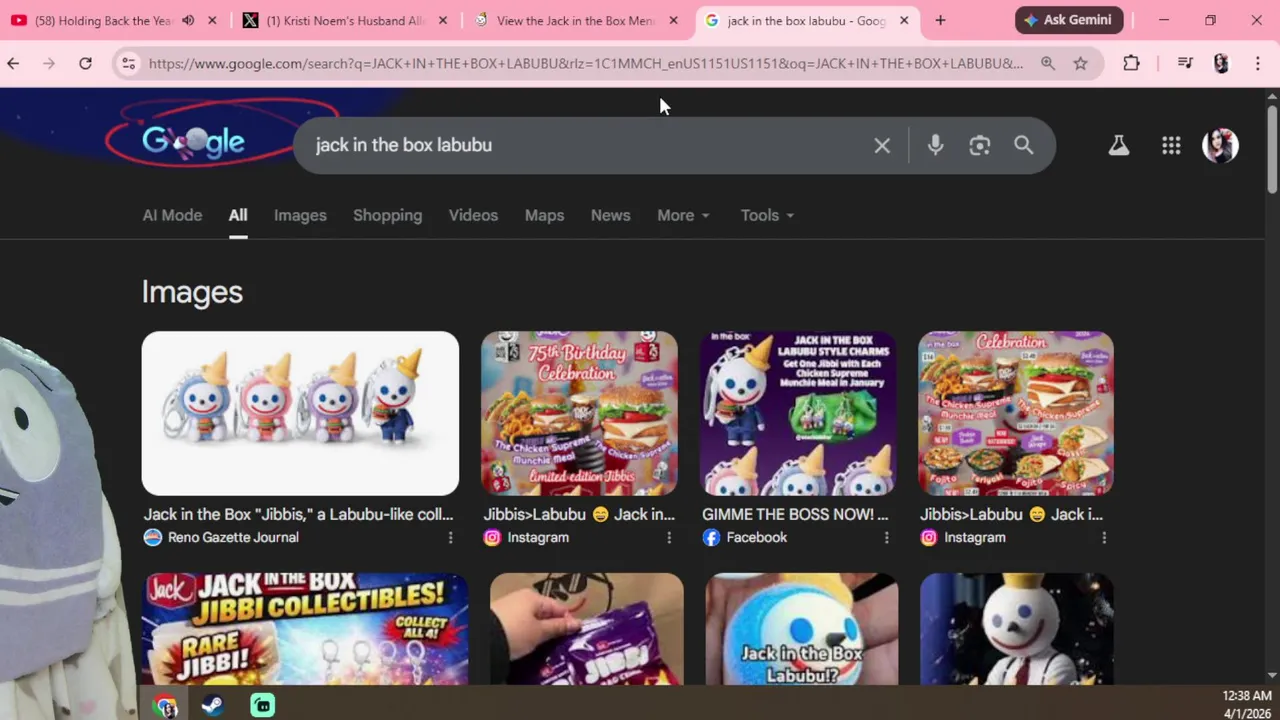
Task: Select the News search tab
Action: (610, 215)
